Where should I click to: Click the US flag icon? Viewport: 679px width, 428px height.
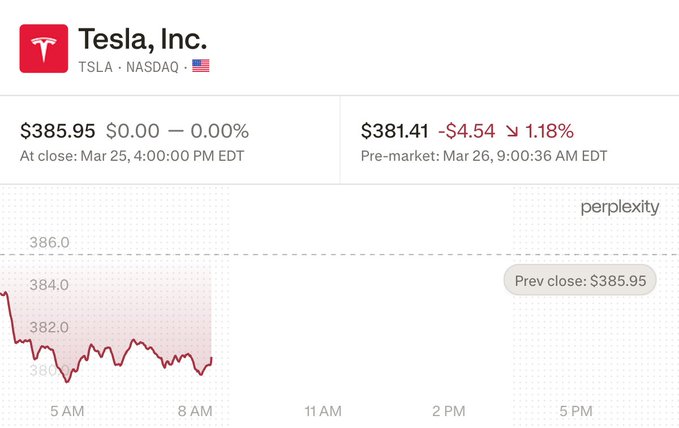(201, 67)
